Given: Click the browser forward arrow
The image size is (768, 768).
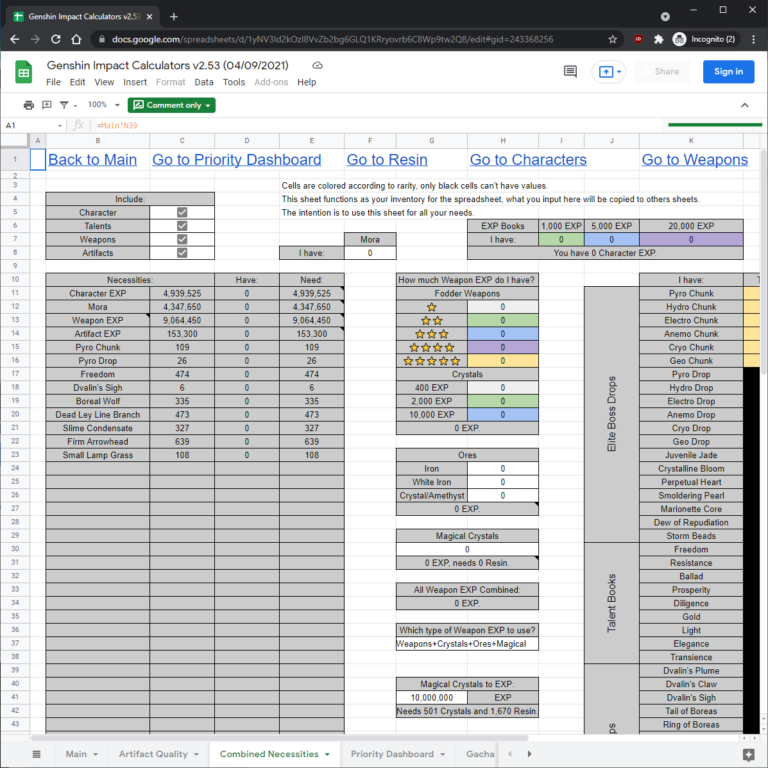Looking at the screenshot, I should (x=35, y=39).
